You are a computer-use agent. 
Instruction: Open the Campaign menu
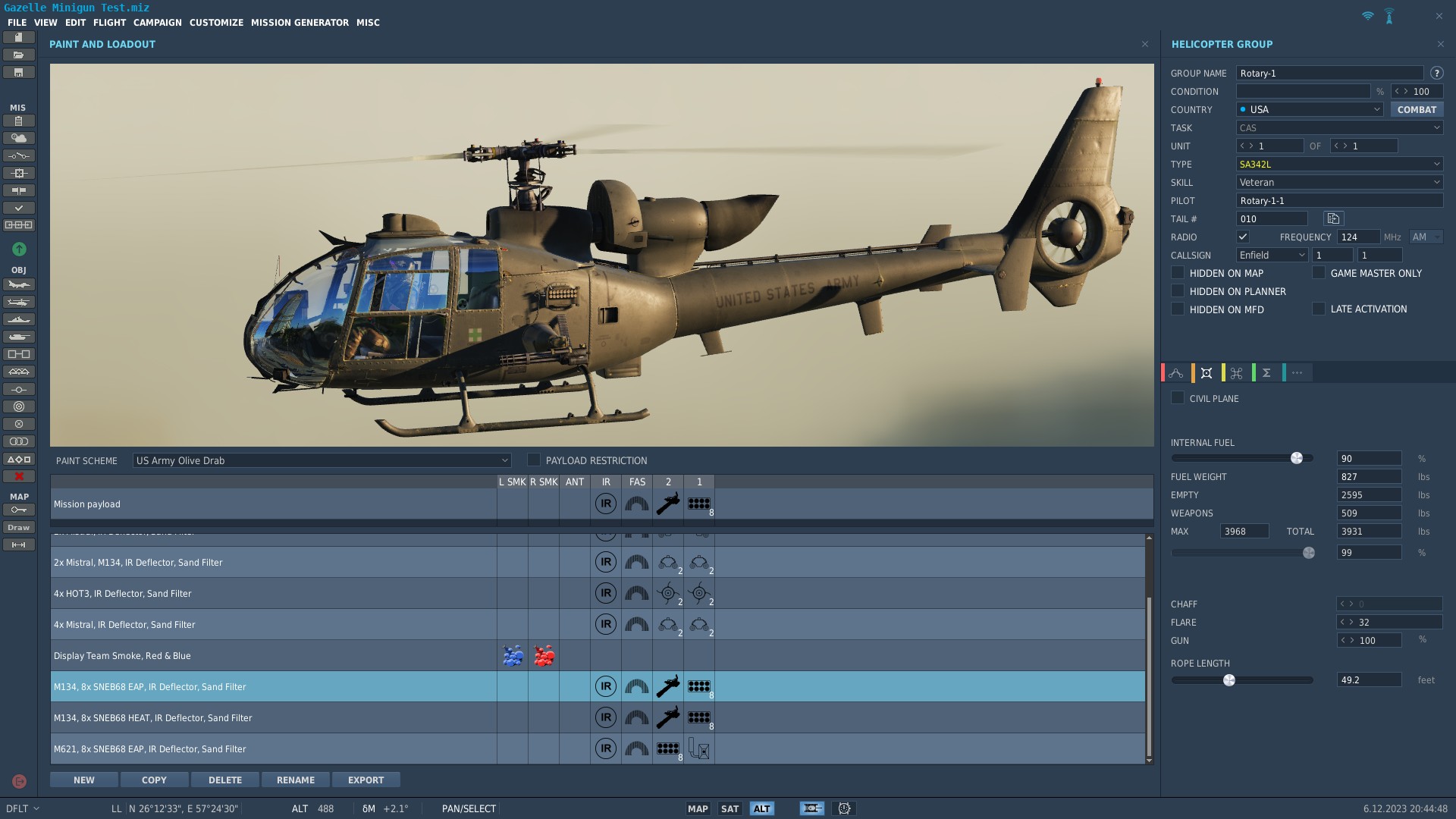tap(158, 23)
